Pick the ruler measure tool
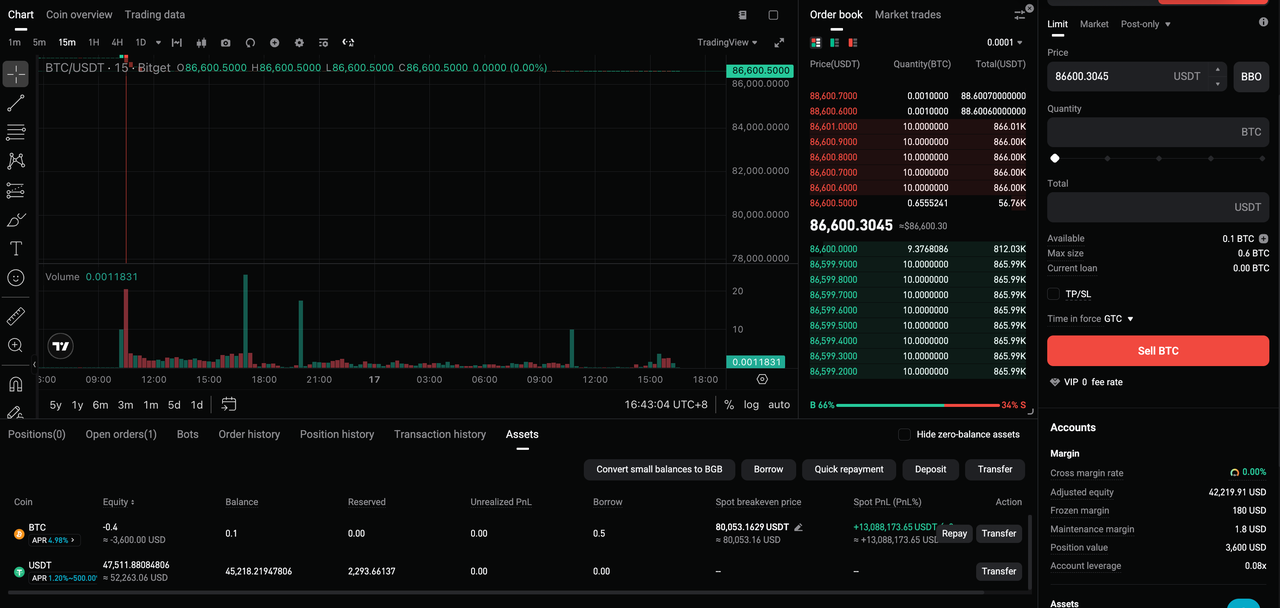The width and height of the screenshot is (1280, 608). (x=16, y=316)
